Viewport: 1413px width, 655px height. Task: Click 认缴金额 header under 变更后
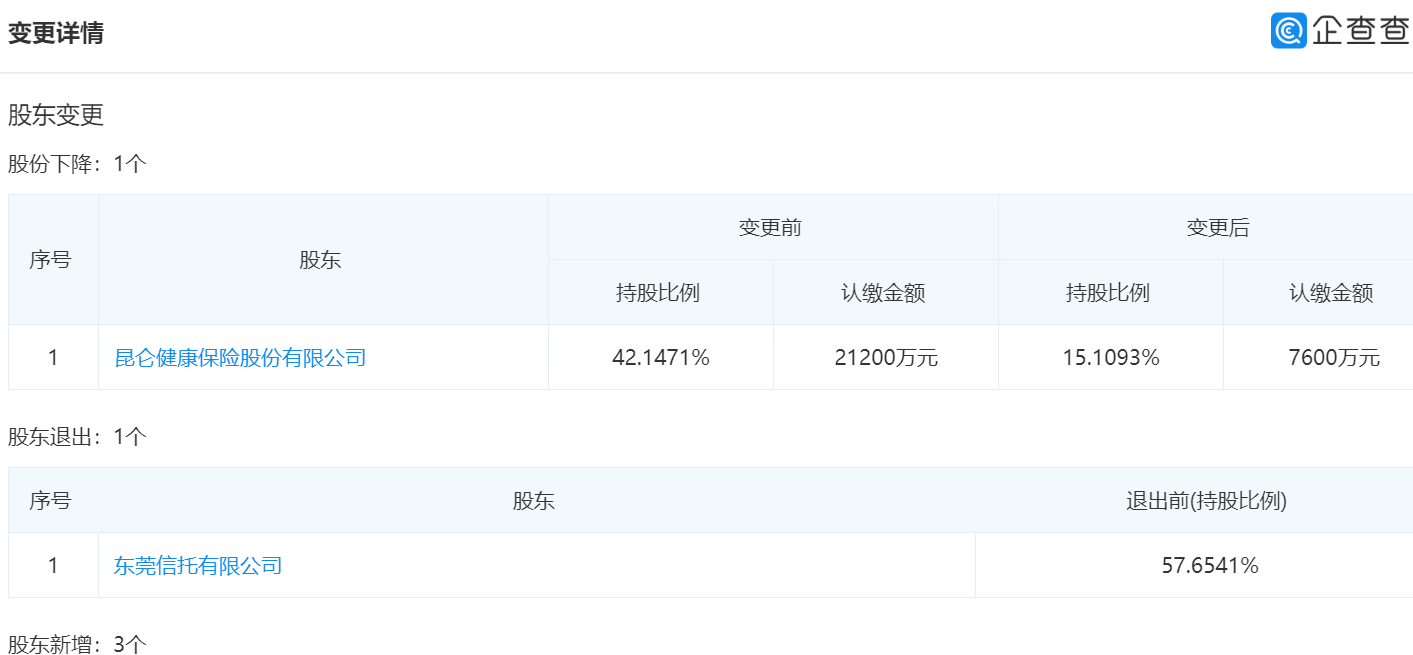(x=1331, y=293)
